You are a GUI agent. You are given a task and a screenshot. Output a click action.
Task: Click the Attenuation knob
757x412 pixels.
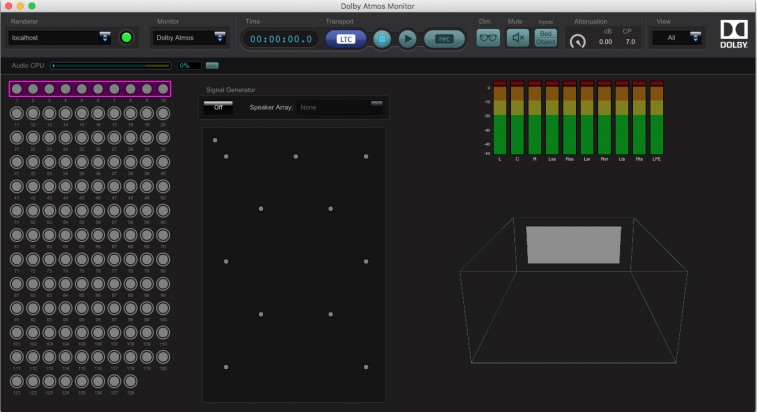[577, 41]
